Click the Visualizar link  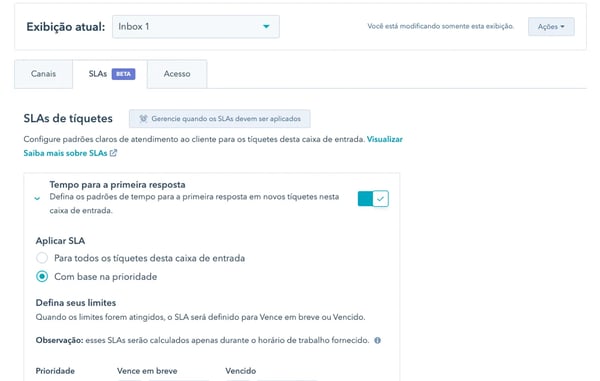385,139
